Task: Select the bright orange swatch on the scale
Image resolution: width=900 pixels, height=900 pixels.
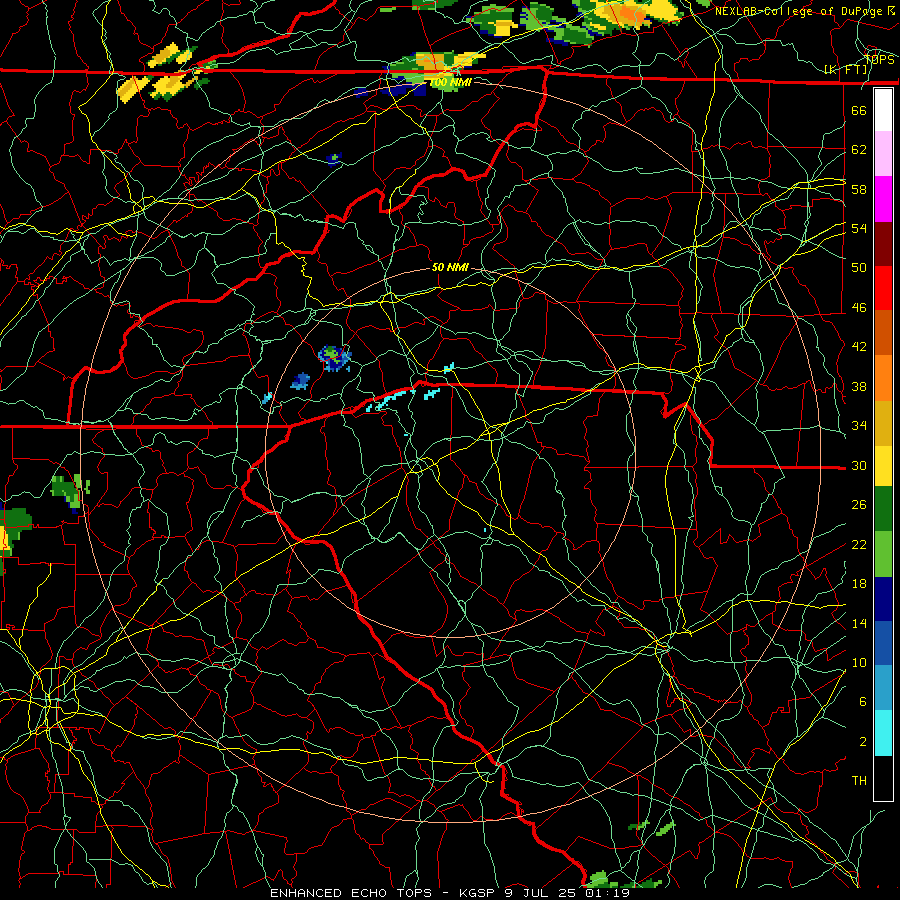Action: coord(883,378)
